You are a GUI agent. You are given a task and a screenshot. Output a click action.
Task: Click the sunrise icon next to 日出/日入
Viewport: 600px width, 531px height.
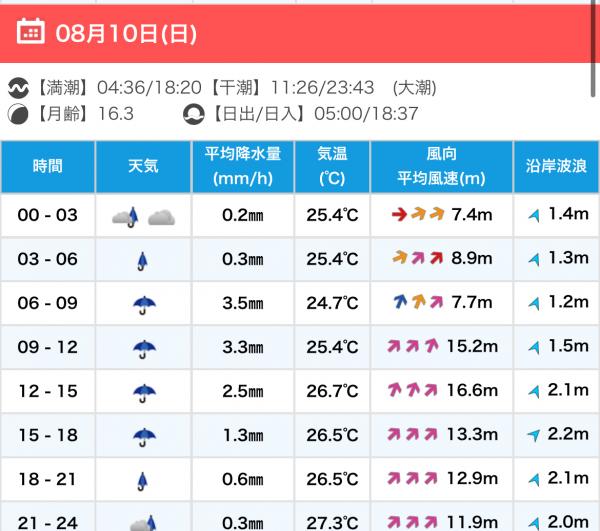click(194, 114)
